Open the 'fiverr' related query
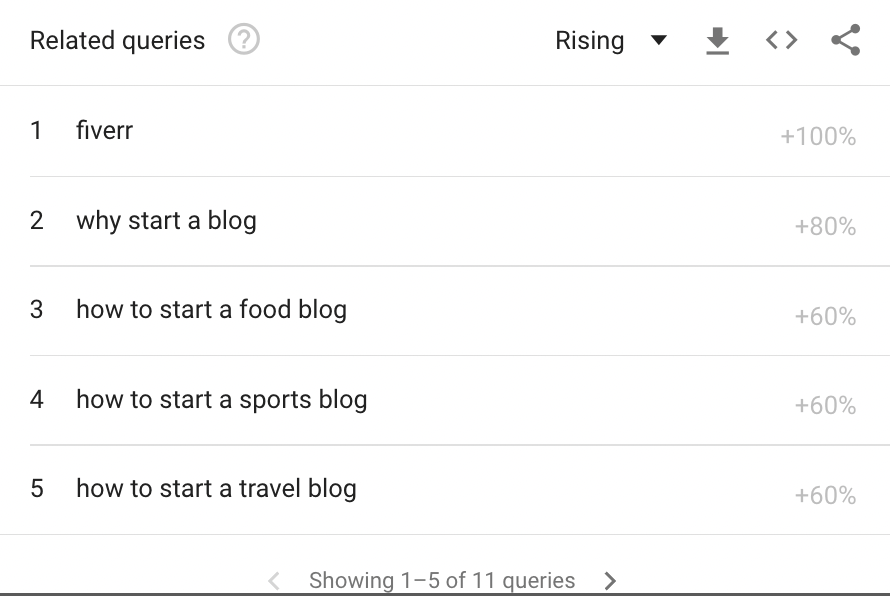This screenshot has width=890, height=596. [104, 130]
